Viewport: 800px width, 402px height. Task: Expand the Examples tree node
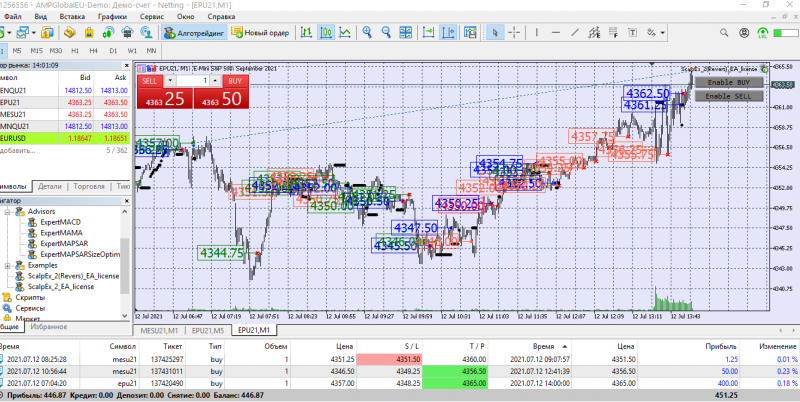[8, 265]
